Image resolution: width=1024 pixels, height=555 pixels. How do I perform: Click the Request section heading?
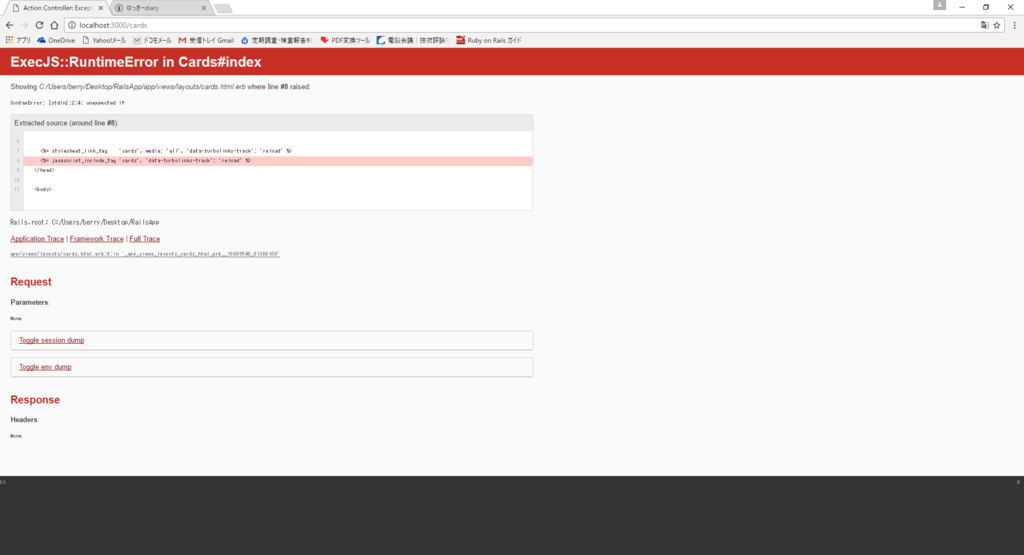pos(31,282)
